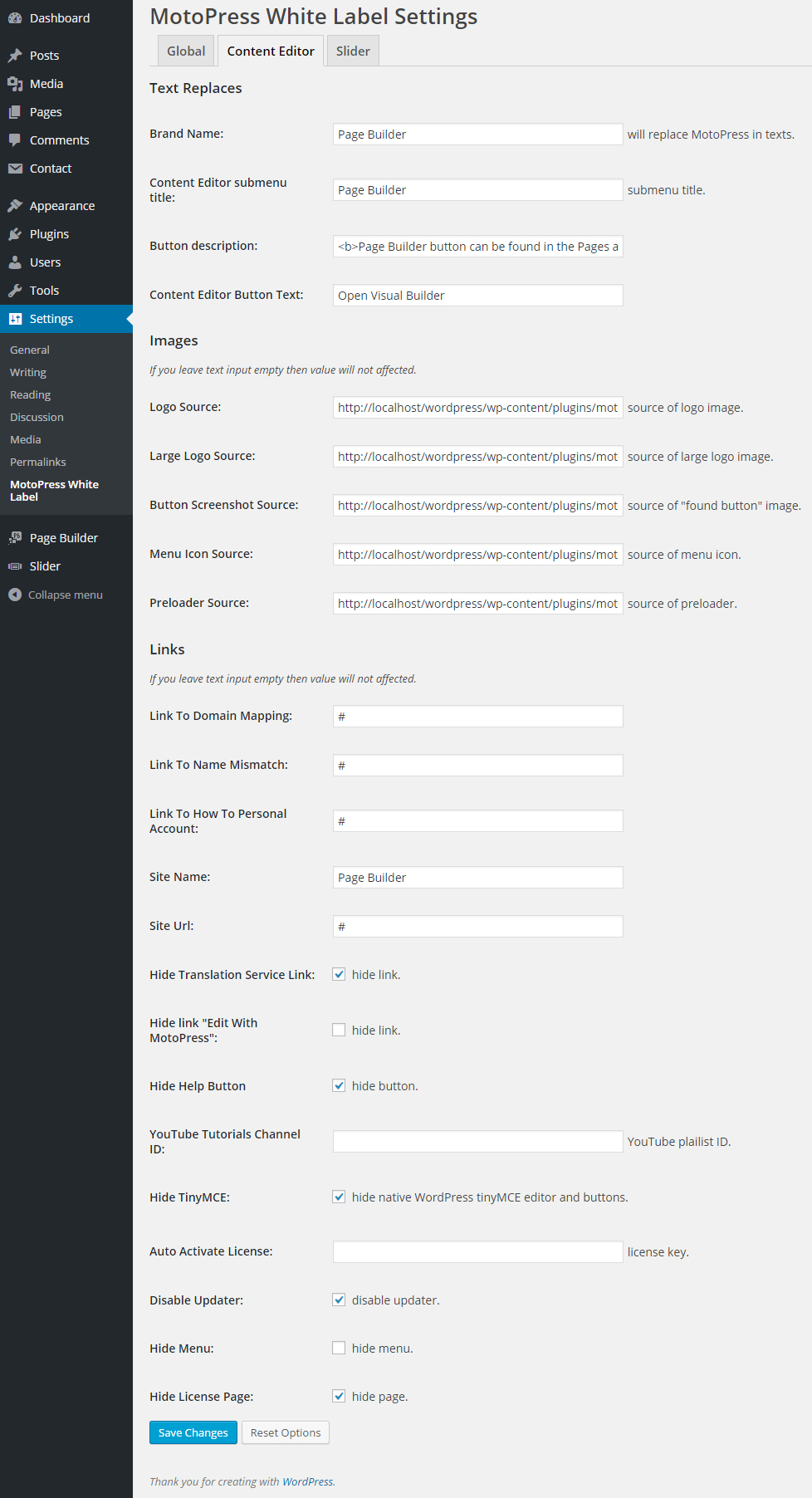
Task: Focus Link To How To Personal Account field
Action: coord(478,821)
